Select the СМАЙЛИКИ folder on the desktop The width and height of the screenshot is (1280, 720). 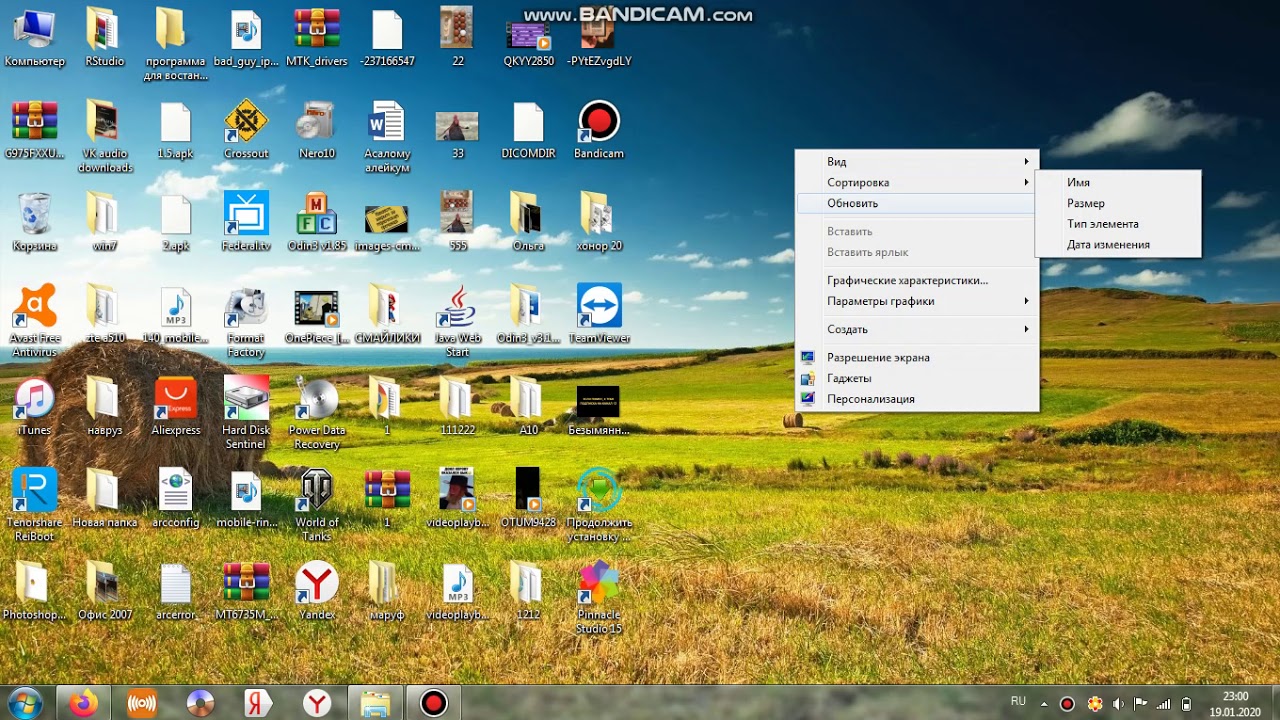tap(387, 314)
